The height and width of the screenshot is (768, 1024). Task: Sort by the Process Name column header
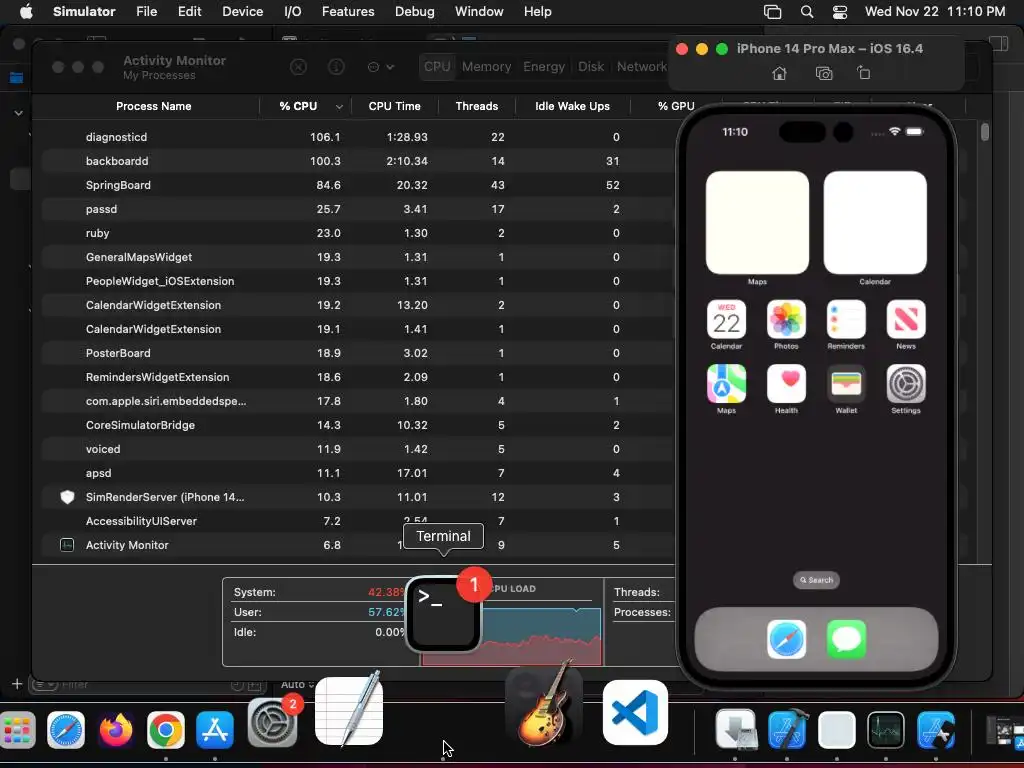pos(153,106)
